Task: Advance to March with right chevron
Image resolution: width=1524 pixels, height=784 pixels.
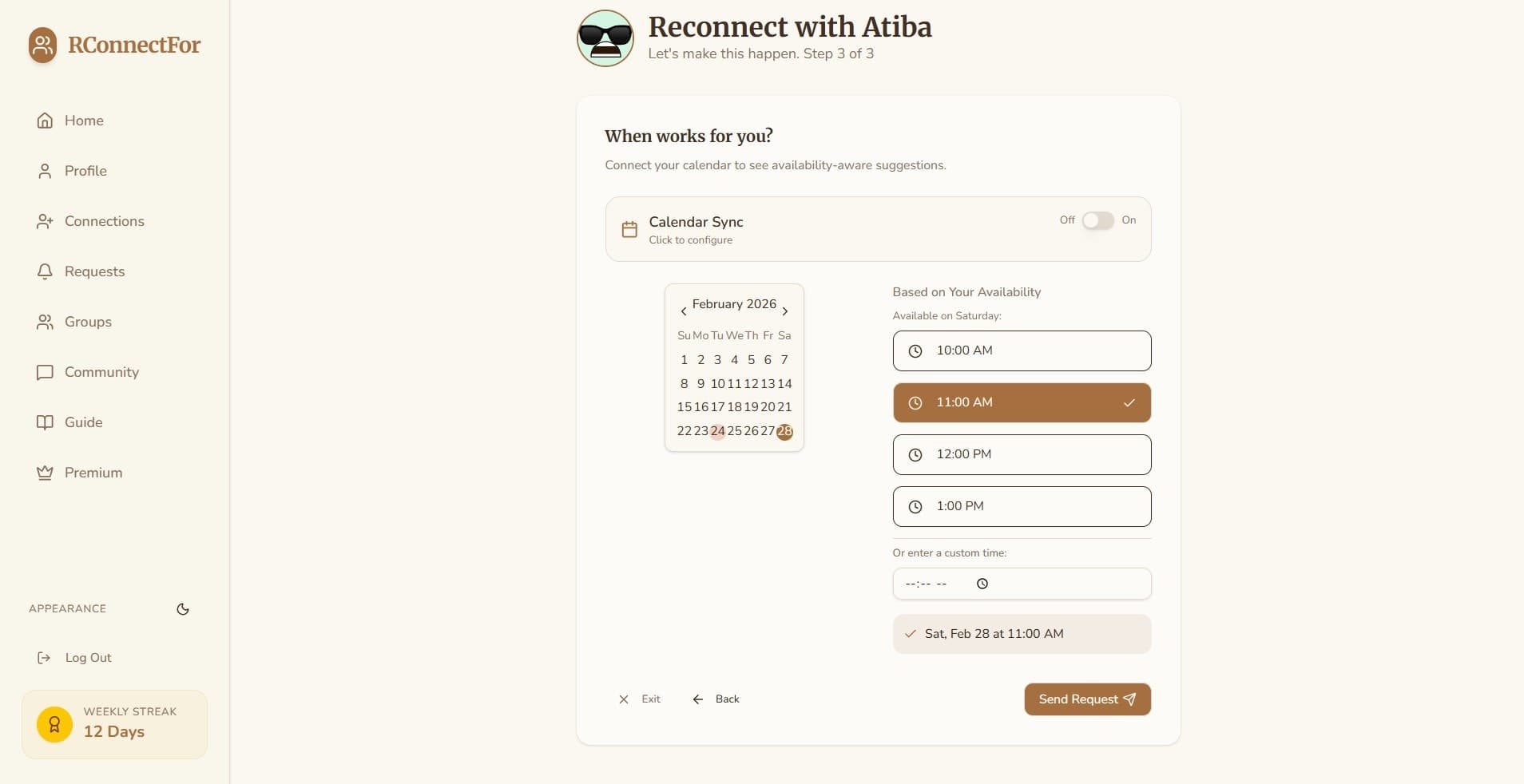Action: coord(786,311)
